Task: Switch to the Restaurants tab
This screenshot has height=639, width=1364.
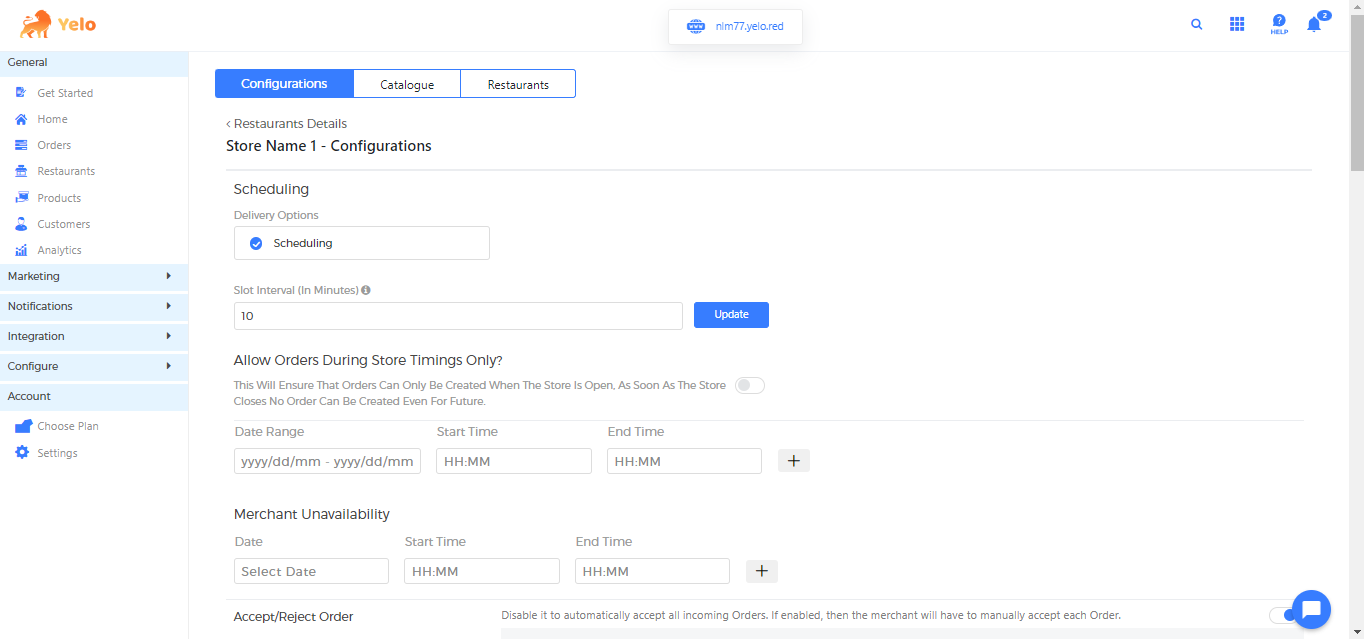Action: 518,84
